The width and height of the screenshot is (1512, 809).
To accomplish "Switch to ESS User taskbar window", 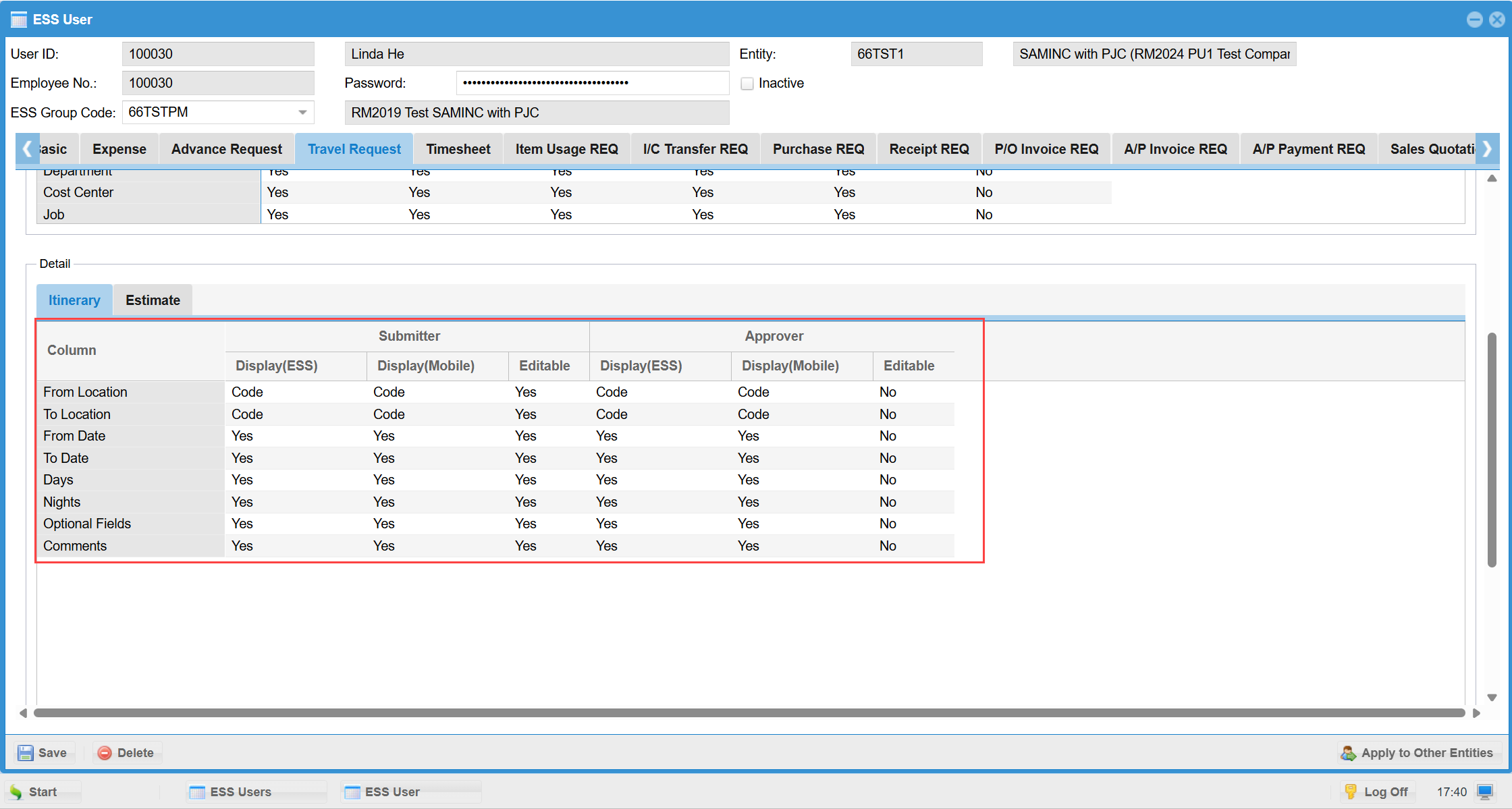I will click(x=411, y=792).
